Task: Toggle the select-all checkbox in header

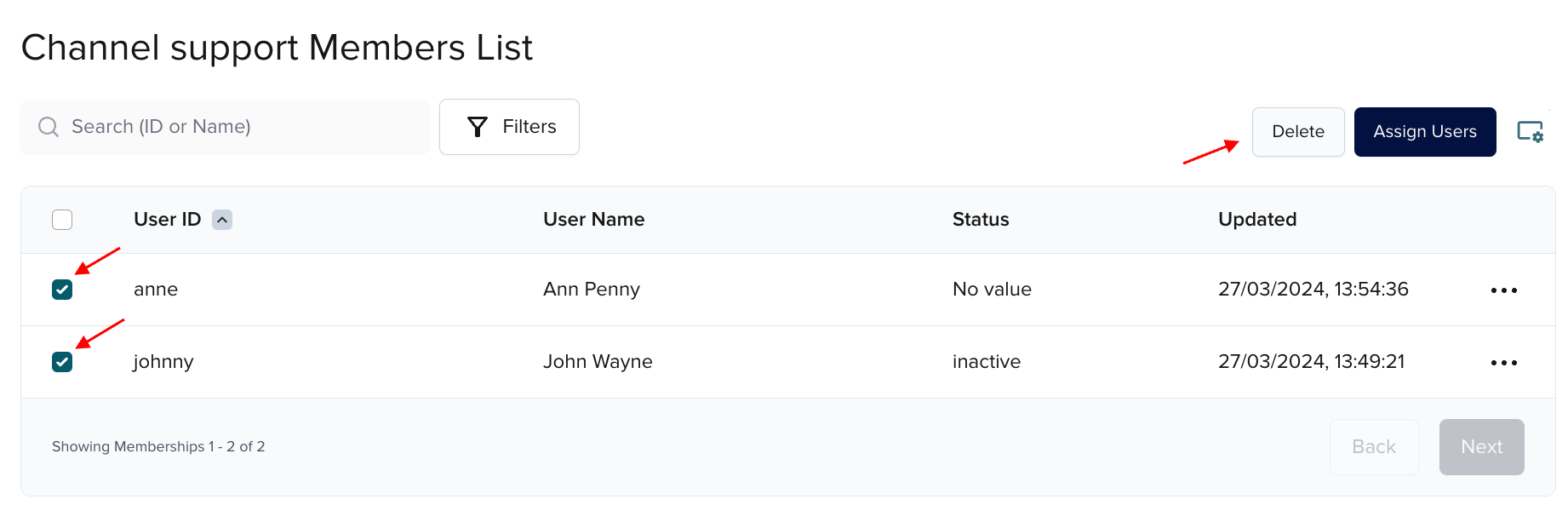Action: (x=62, y=220)
